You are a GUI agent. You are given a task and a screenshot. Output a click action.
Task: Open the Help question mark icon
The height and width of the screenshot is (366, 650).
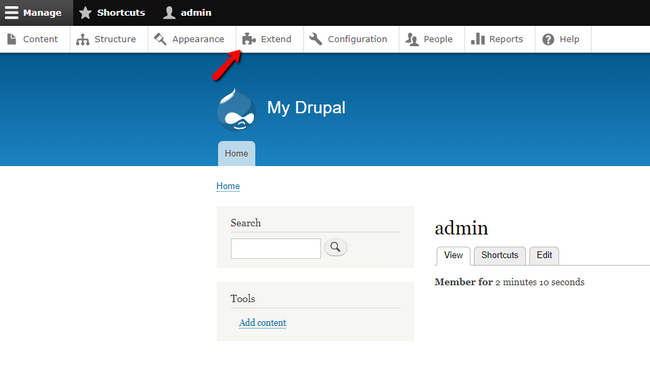coord(548,39)
